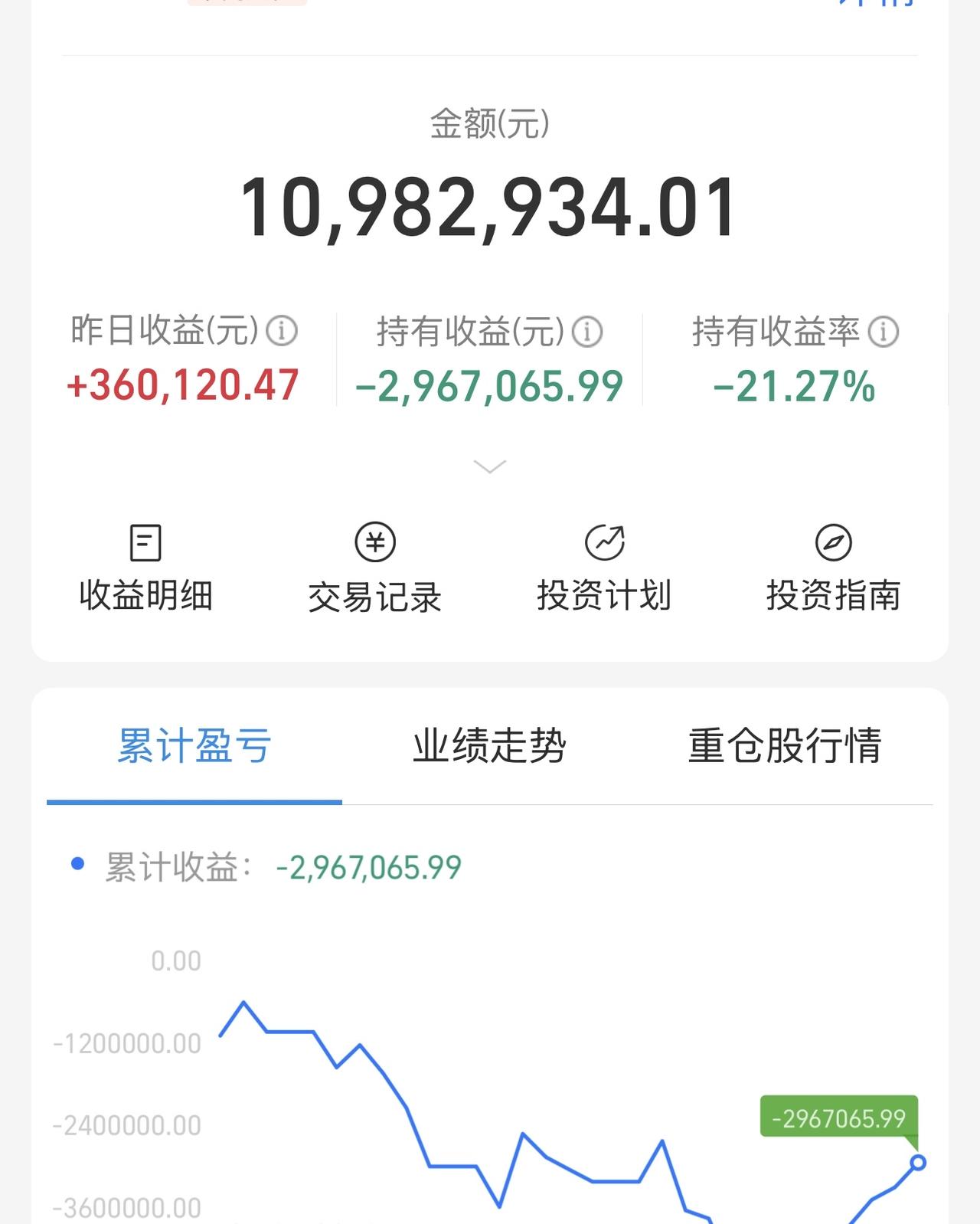Tap the 累计收益 legend dot
Viewport: 980px width, 1224px height.
[x=77, y=864]
